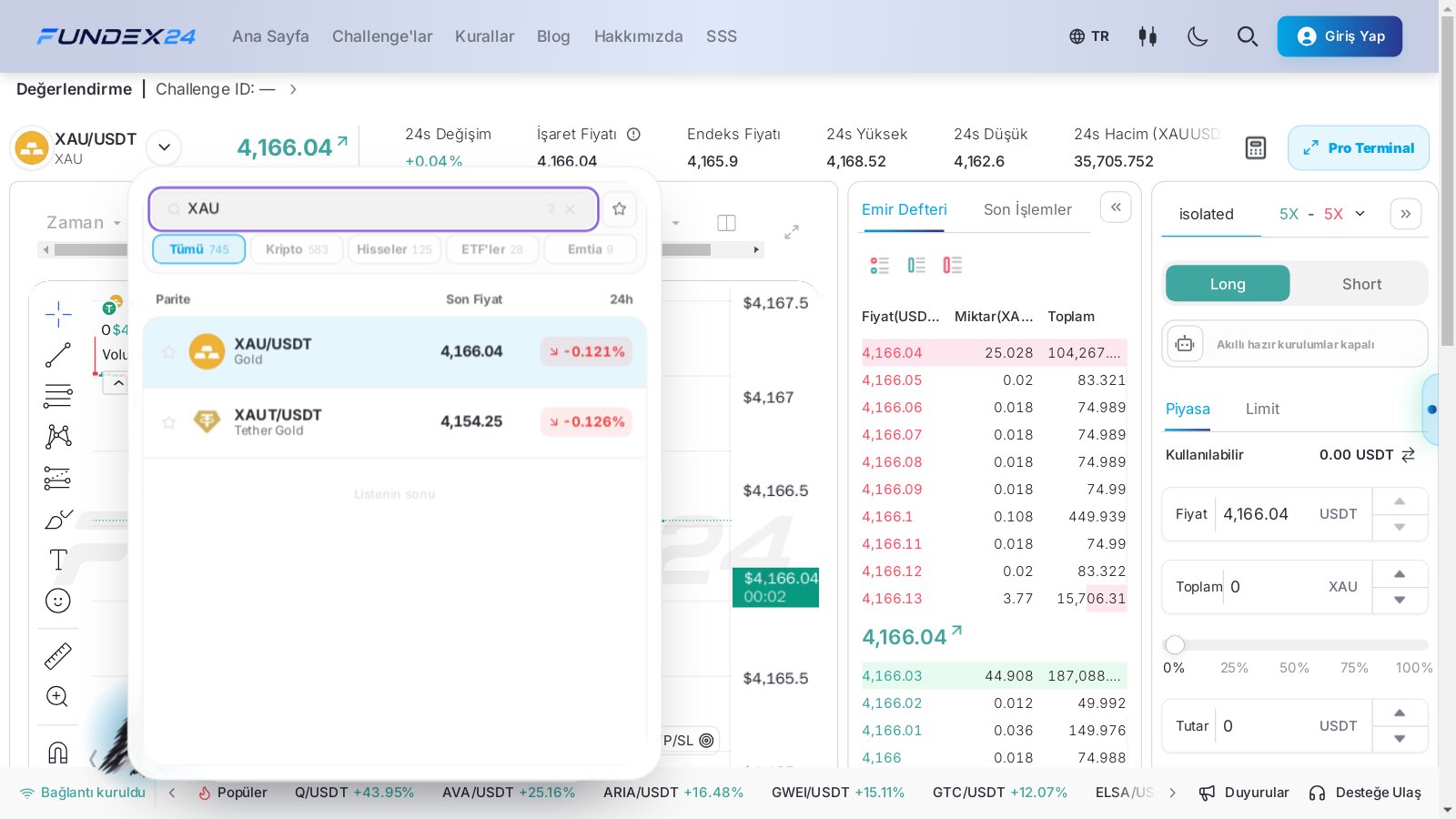Screen dimensions: 1456x819
Task: Toggle favorites filter star button
Action: pyautogui.click(x=620, y=209)
